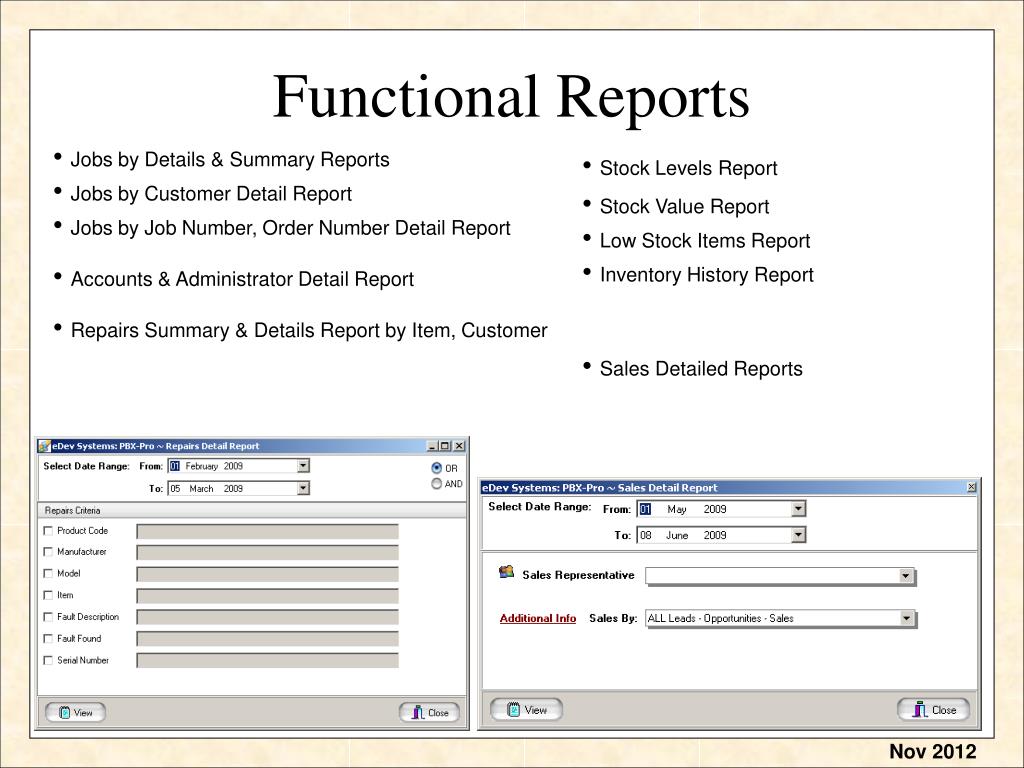Click the 'Repairs Criteria' section header

click(x=72, y=510)
